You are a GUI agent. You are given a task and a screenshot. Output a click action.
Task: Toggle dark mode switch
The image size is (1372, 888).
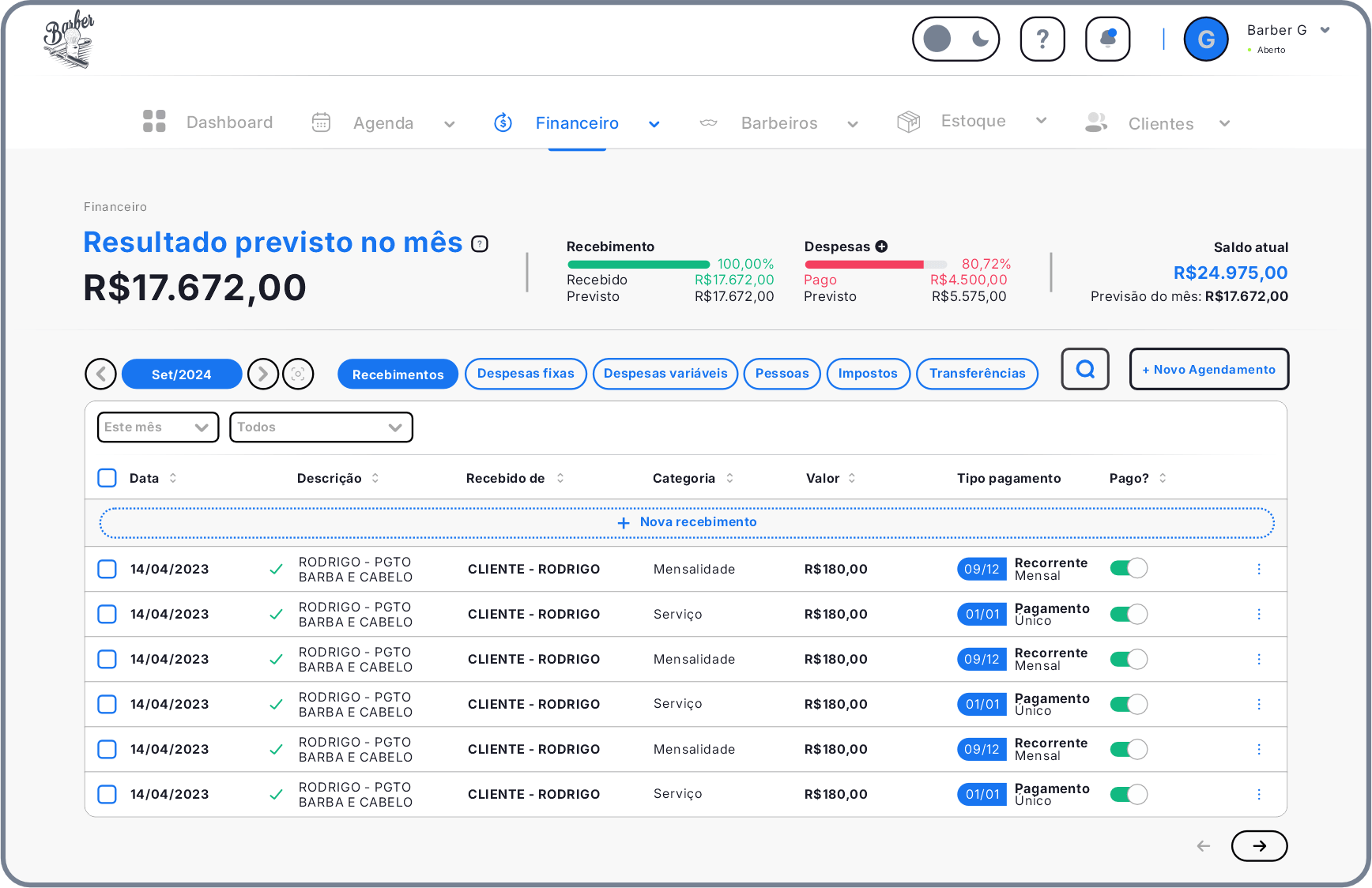(955, 39)
